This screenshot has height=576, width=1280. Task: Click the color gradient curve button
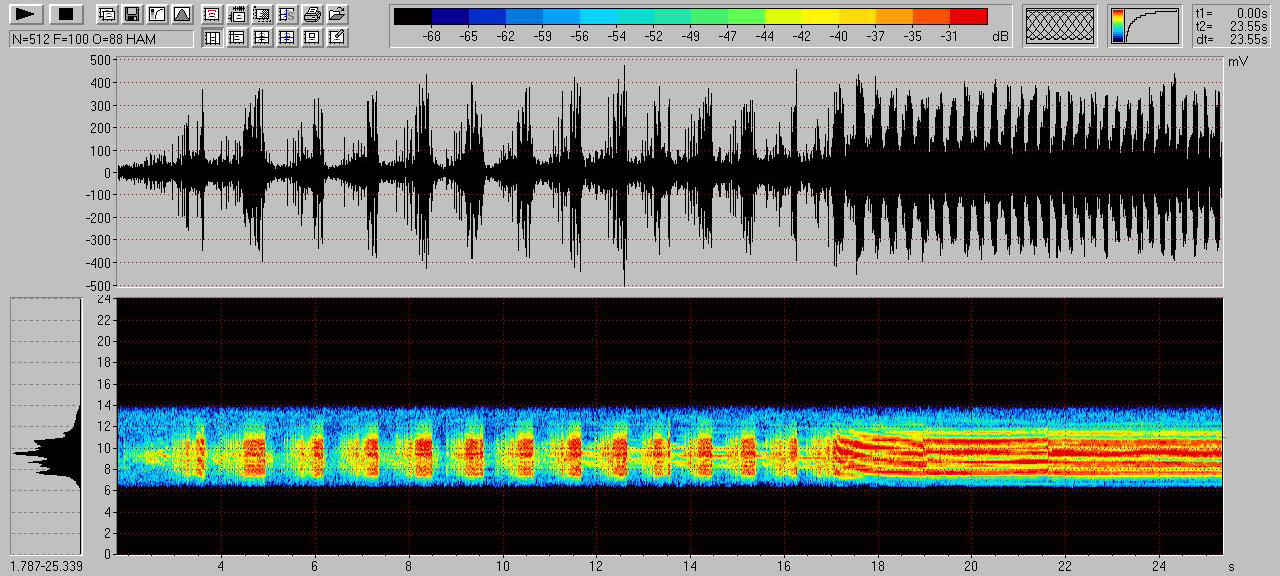coord(1144,26)
